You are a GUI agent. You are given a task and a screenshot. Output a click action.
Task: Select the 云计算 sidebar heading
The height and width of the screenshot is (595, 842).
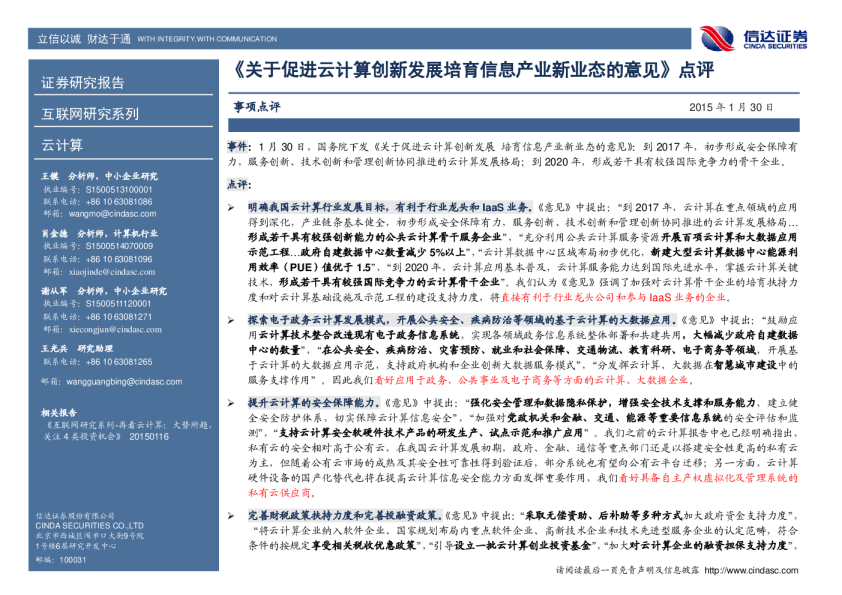(62, 145)
